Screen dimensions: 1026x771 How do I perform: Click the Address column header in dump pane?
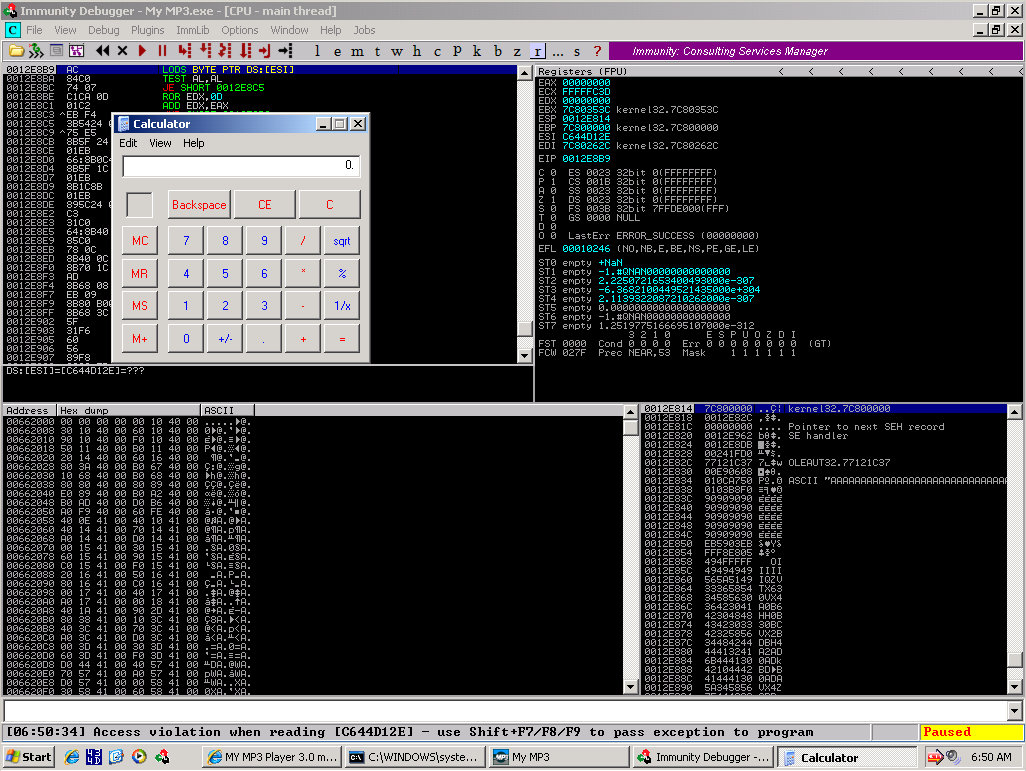(x=29, y=410)
